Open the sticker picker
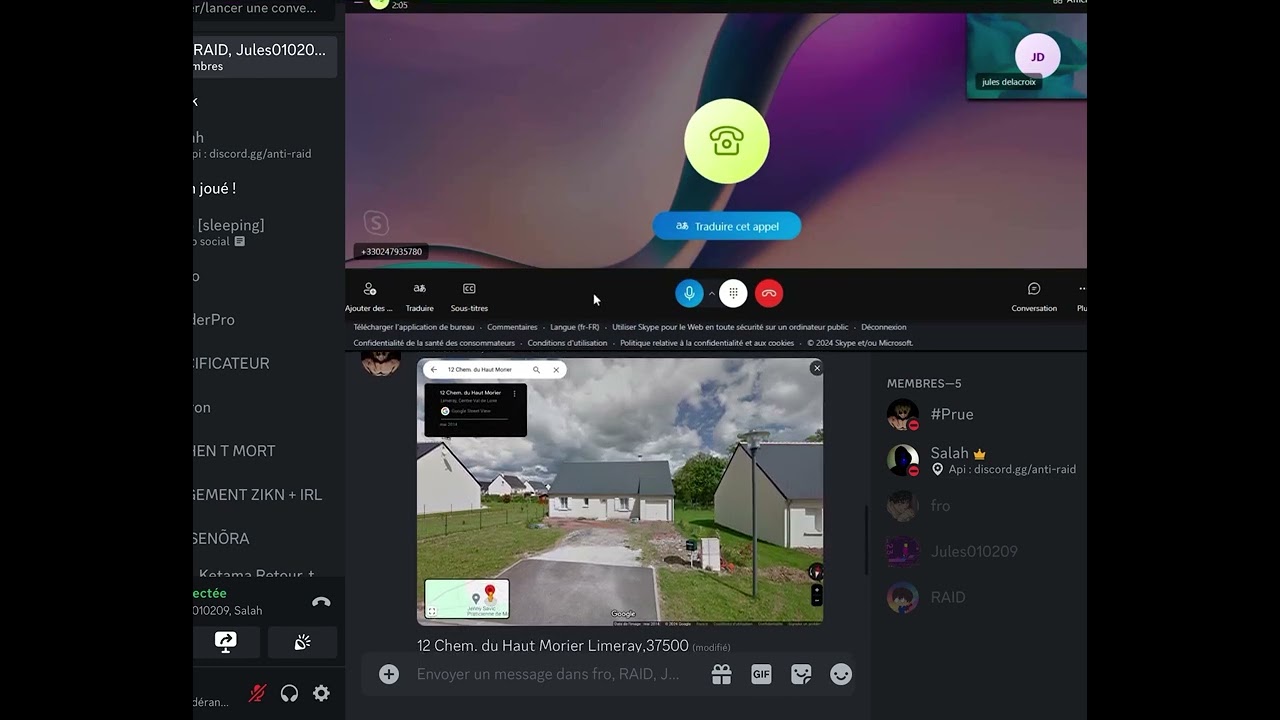This screenshot has height=720, width=1280. pyautogui.click(x=801, y=675)
